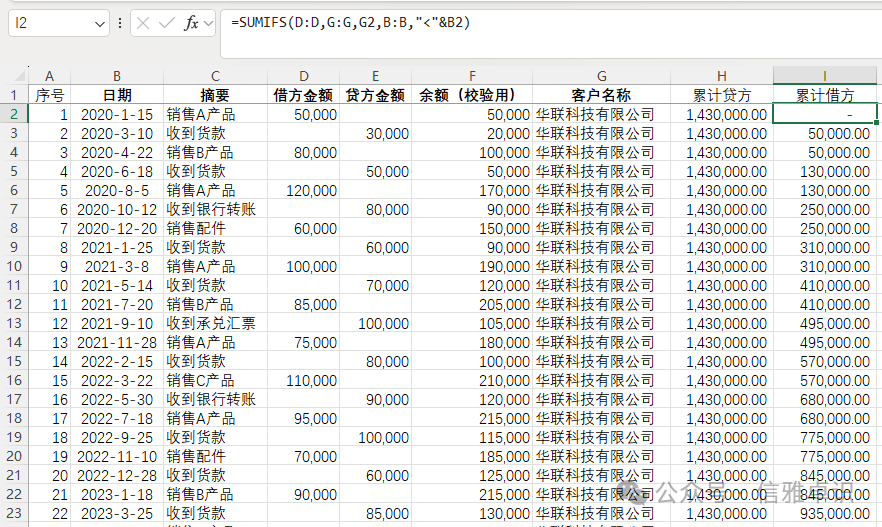Click the 客户名称 header cell

point(601,95)
